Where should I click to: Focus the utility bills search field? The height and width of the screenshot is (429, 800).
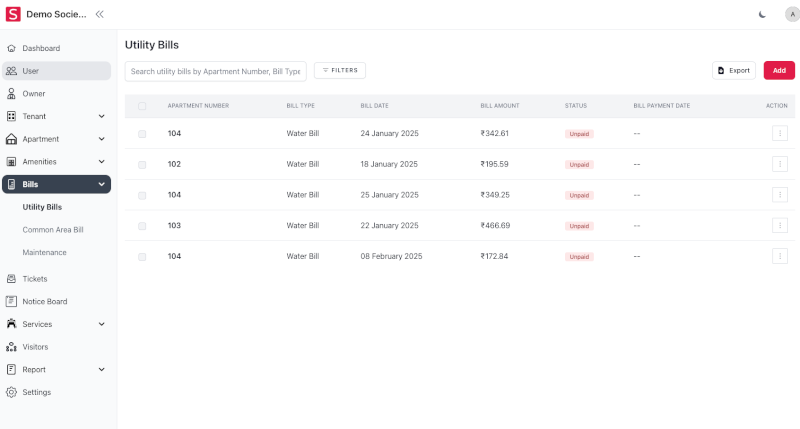pyautogui.click(x=215, y=71)
